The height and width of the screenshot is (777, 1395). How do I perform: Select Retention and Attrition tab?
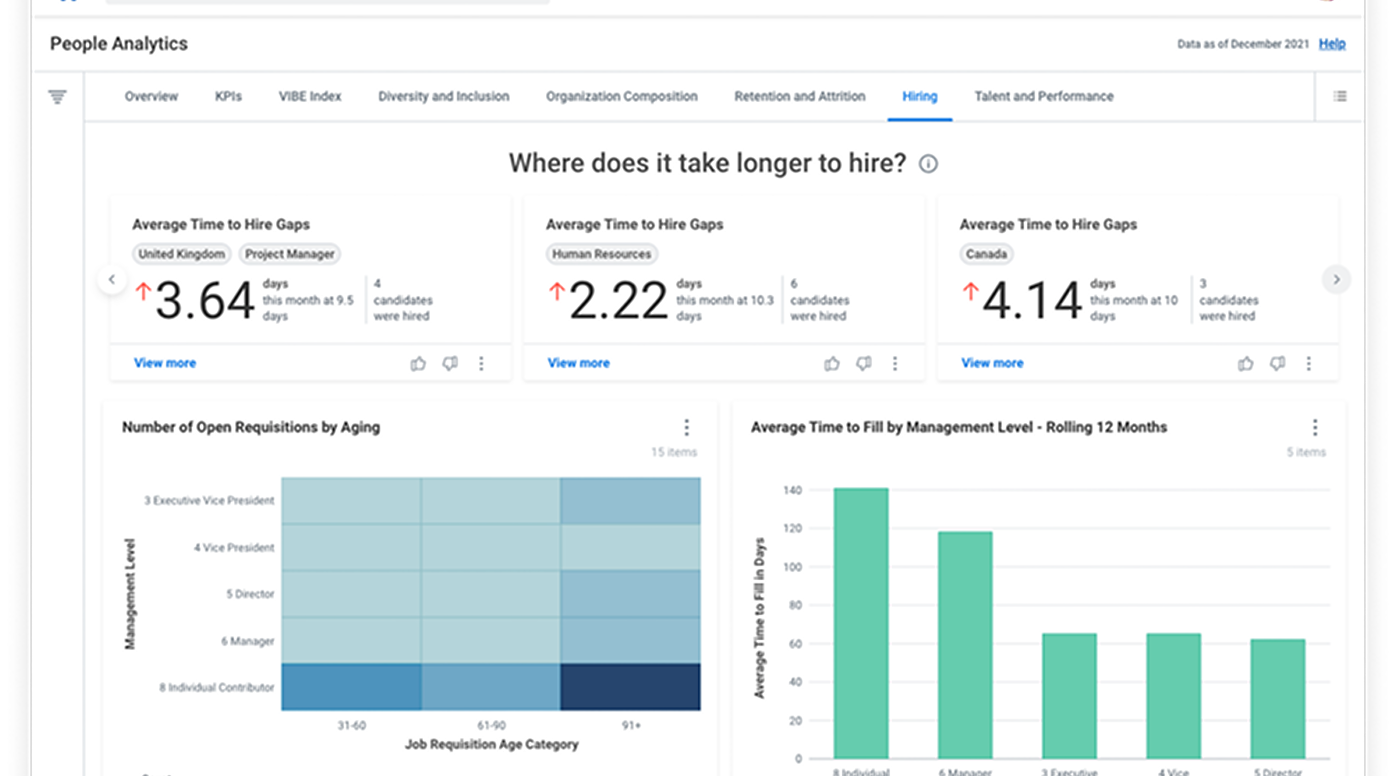pyautogui.click(x=800, y=97)
